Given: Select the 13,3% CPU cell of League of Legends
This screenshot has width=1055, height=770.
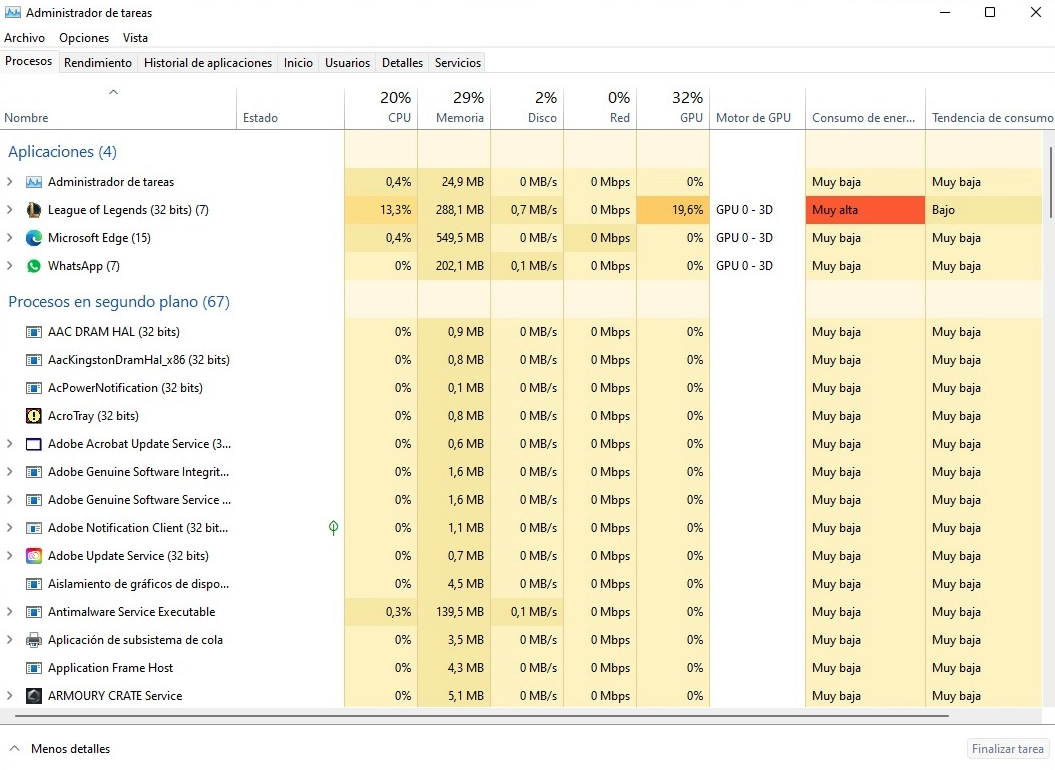Looking at the screenshot, I should click(381, 210).
